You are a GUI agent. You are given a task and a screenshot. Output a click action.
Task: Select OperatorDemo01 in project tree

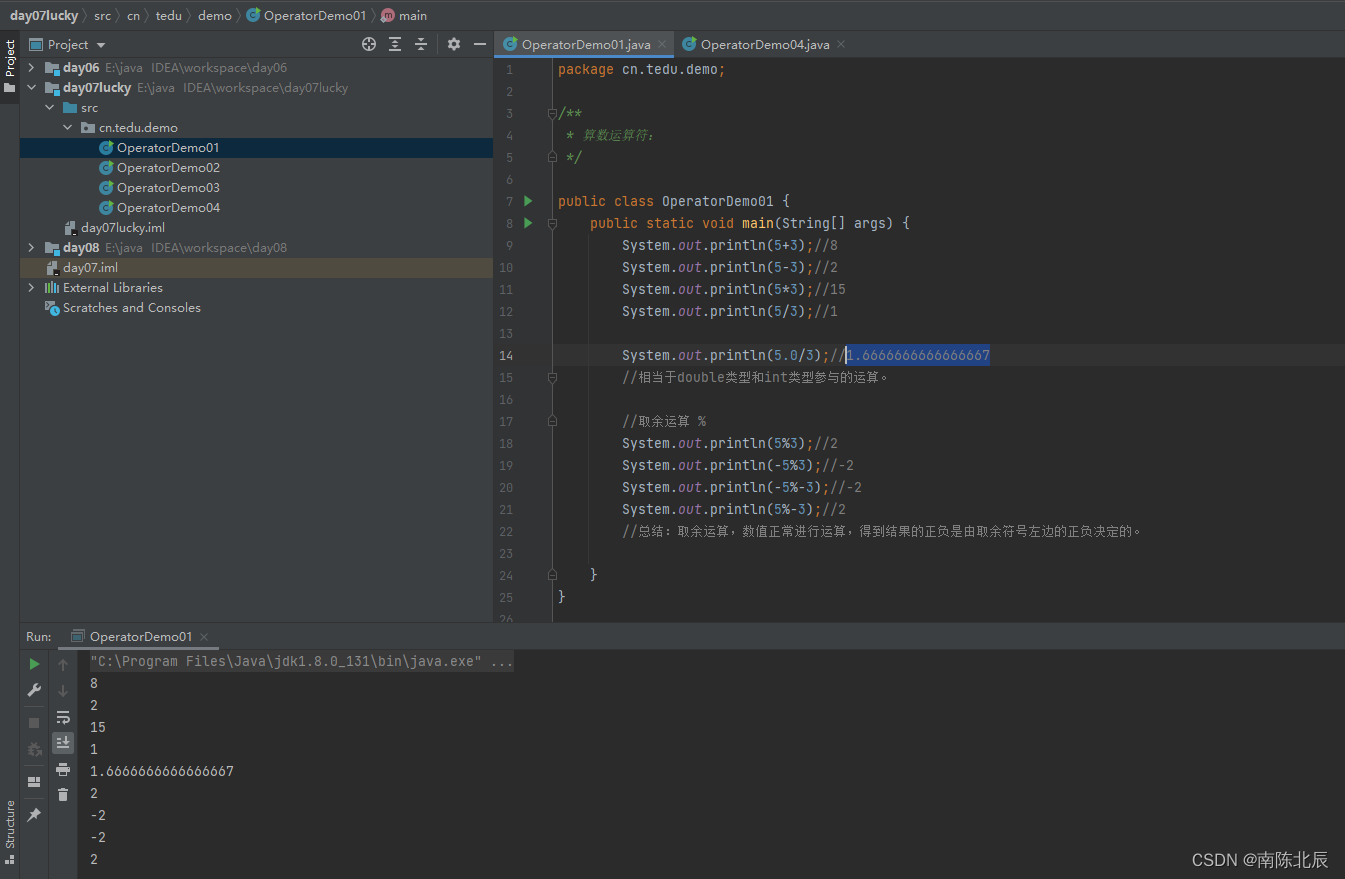[168, 148]
